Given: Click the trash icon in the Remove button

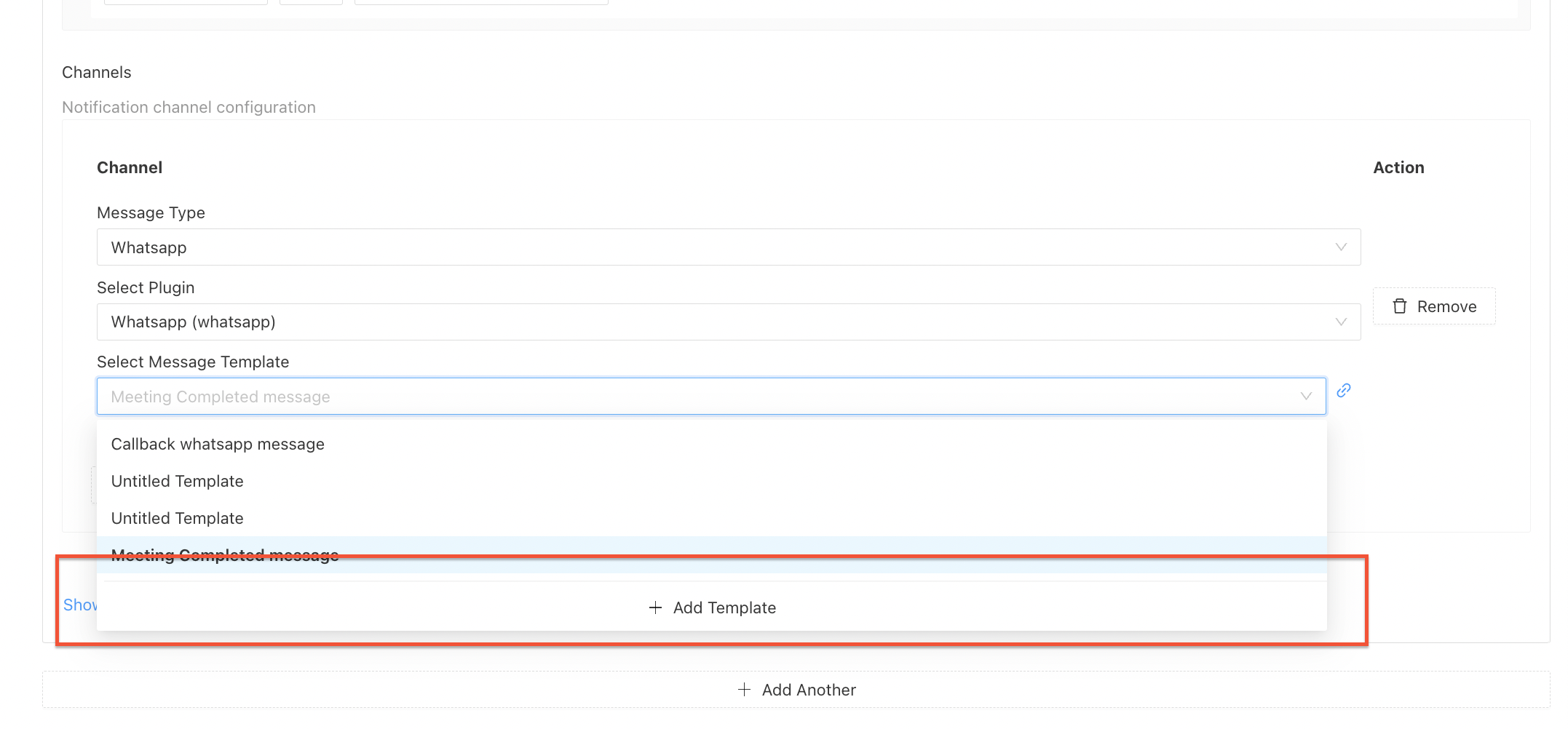Looking at the screenshot, I should point(1399,306).
